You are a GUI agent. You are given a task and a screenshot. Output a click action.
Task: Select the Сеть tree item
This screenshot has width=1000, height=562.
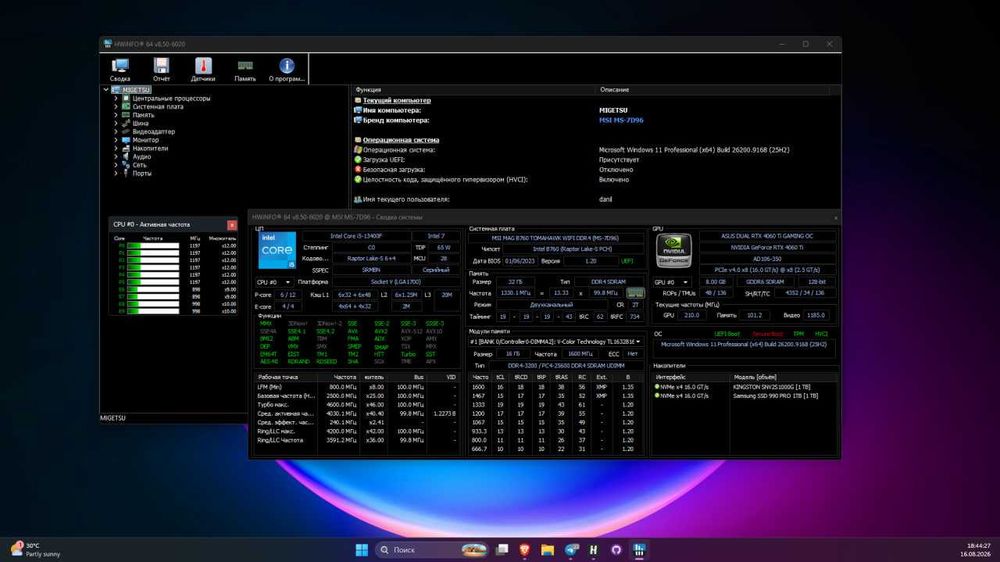coord(139,165)
